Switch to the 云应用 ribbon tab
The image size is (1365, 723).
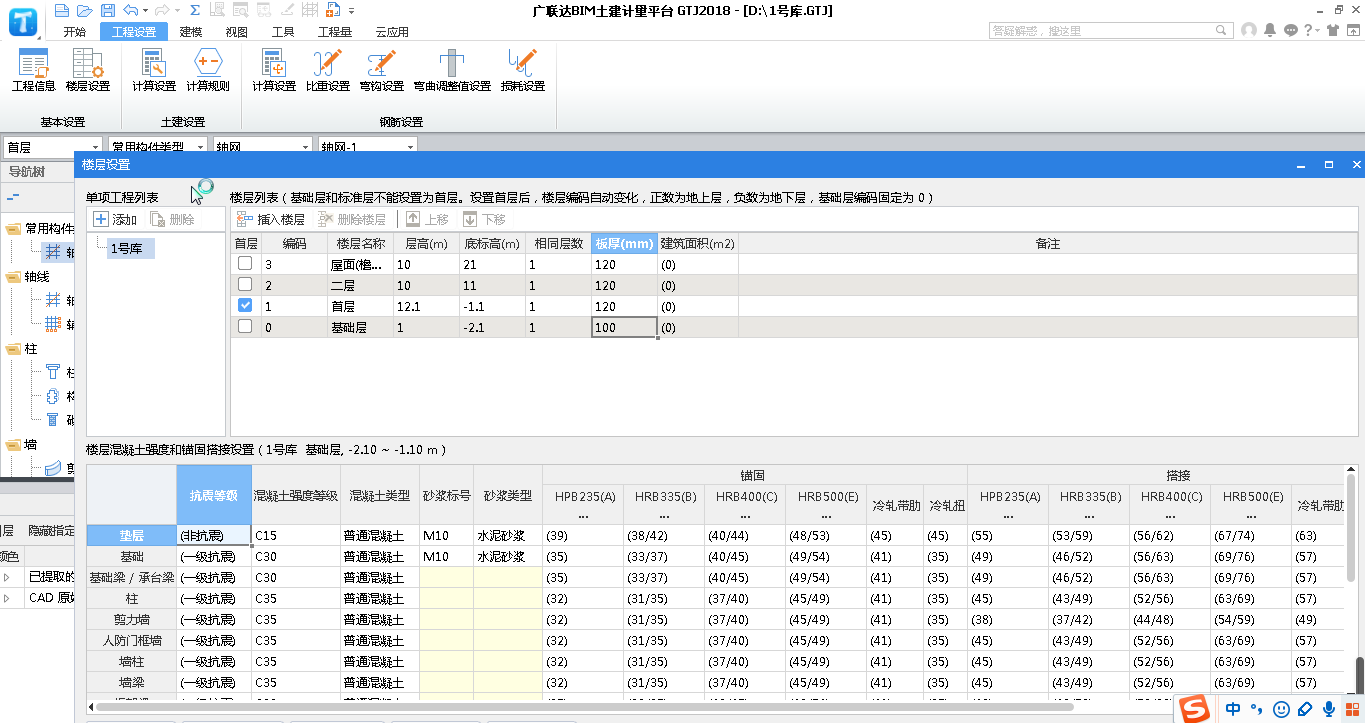pos(392,32)
